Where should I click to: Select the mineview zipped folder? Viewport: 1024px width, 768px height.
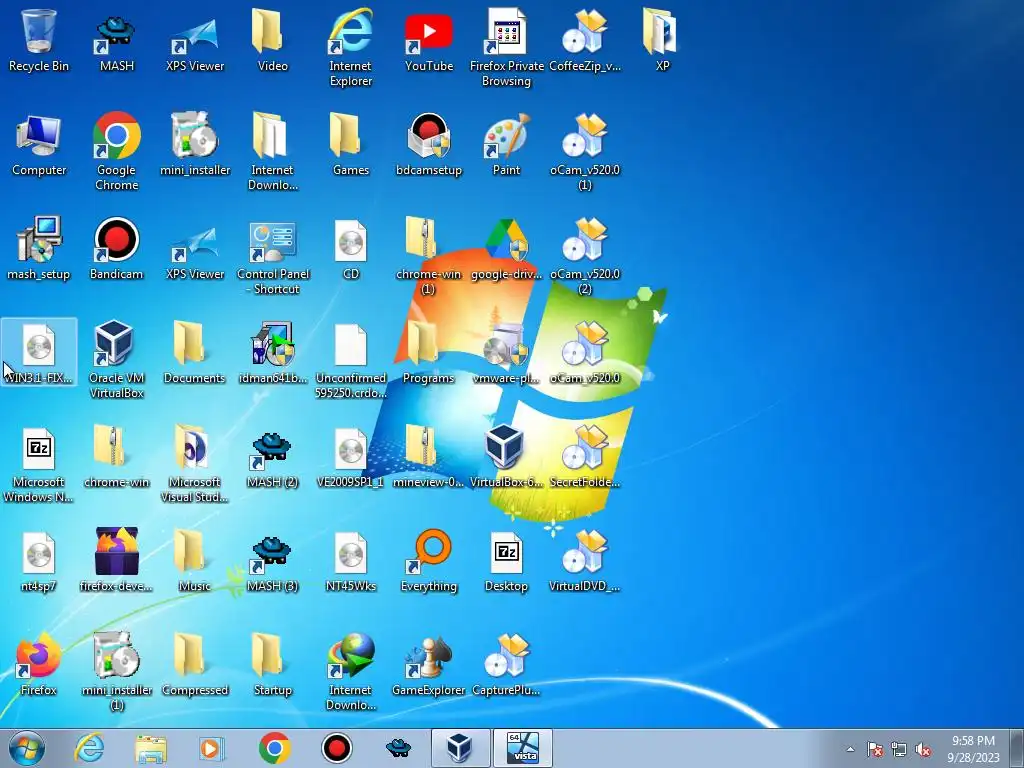click(x=428, y=456)
